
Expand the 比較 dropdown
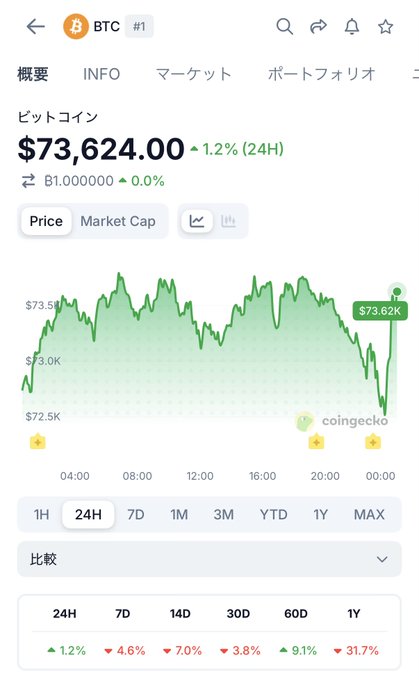[210, 559]
